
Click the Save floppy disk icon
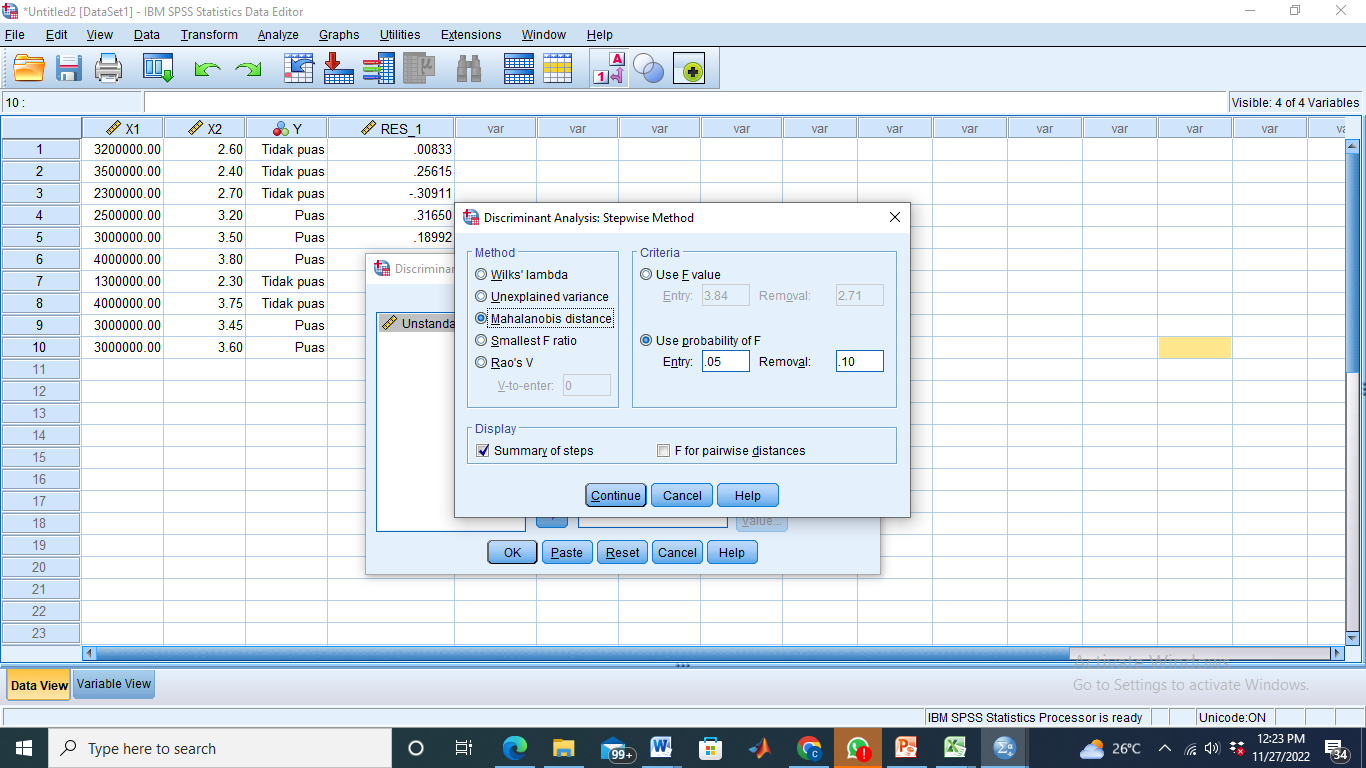[x=68, y=68]
